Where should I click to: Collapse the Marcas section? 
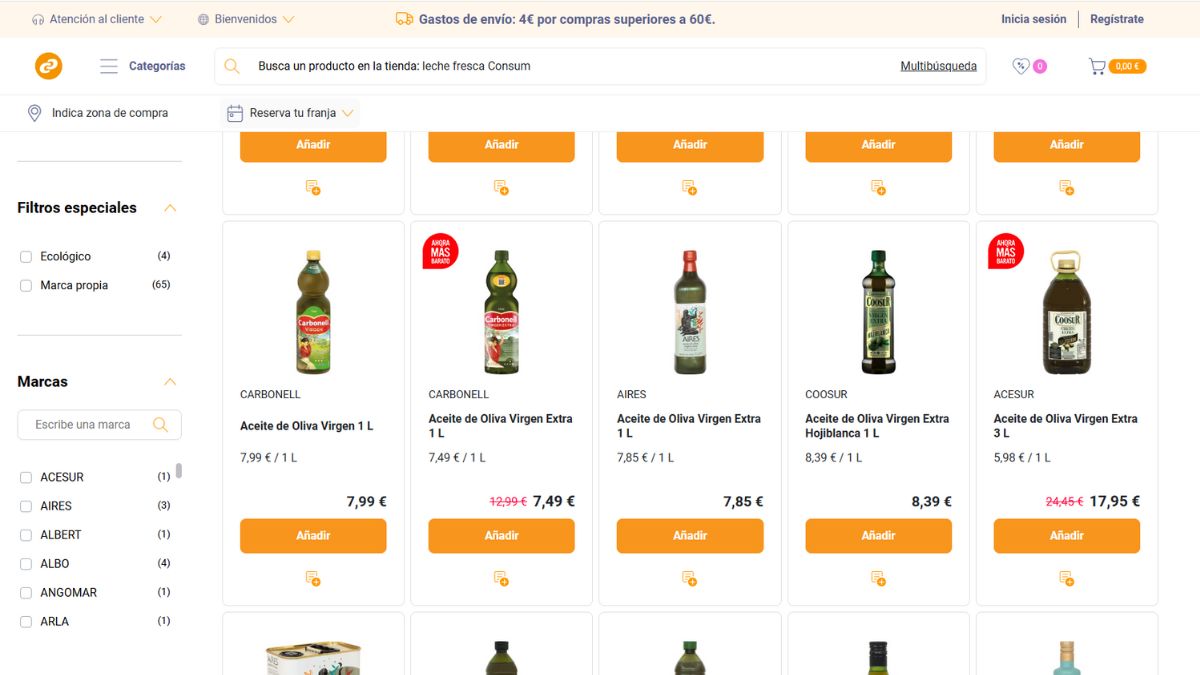169,381
